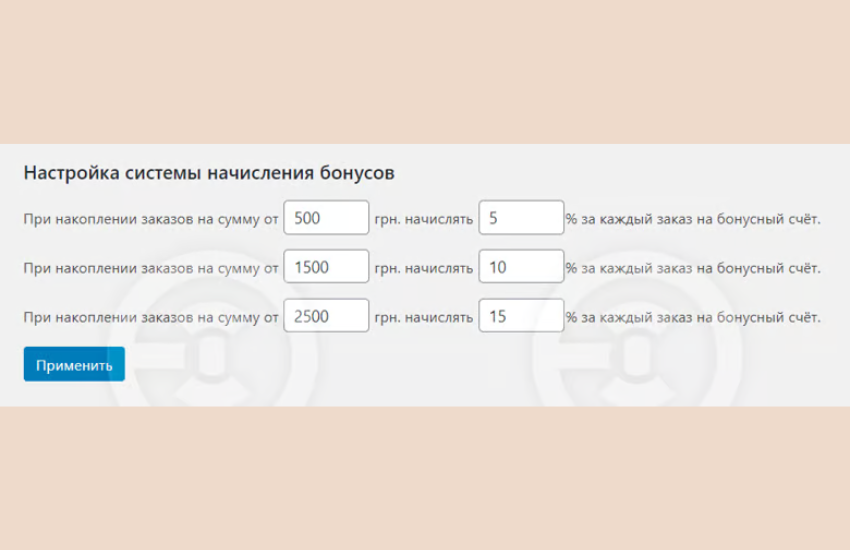Click '% за каждый заказ' text after the 15 field
Image resolution: width=850 pixels, height=550 pixels.
click(x=629, y=317)
